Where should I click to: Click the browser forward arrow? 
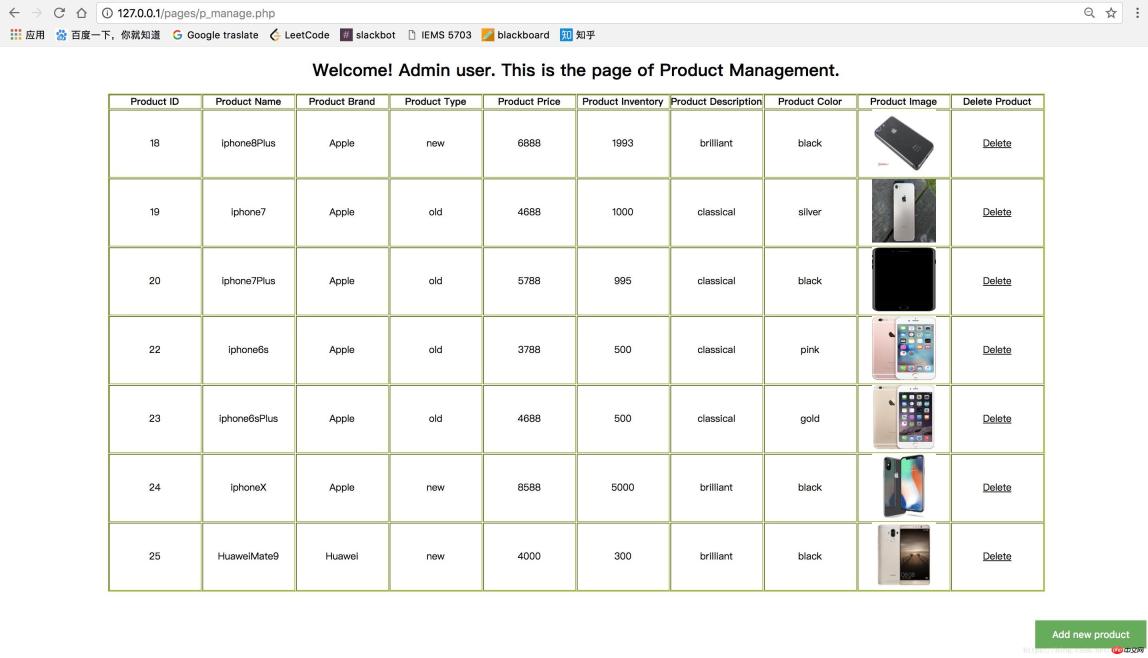click(x=37, y=13)
